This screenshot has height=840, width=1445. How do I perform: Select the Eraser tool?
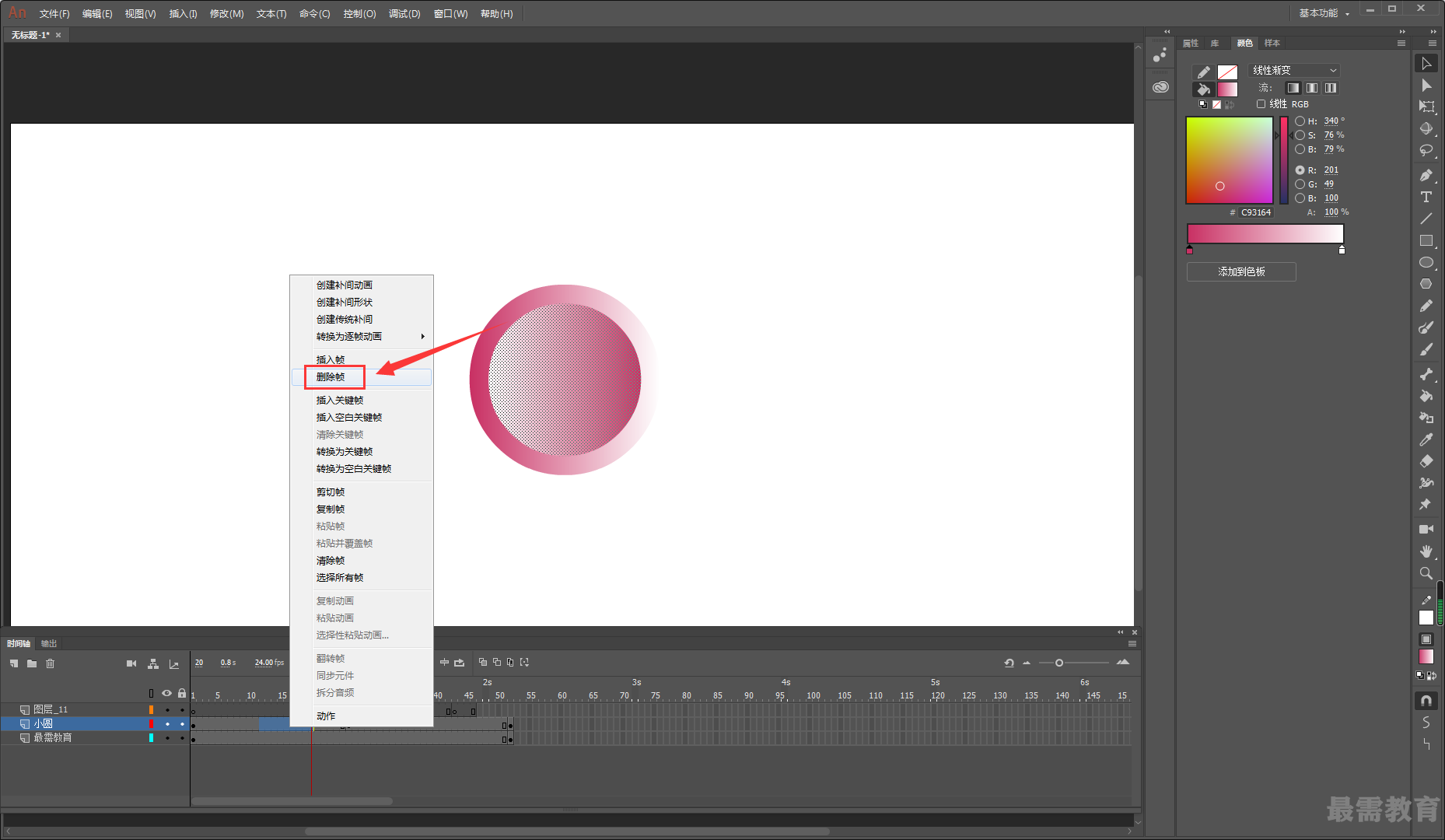pyautogui.click(x=1426, y=461)
